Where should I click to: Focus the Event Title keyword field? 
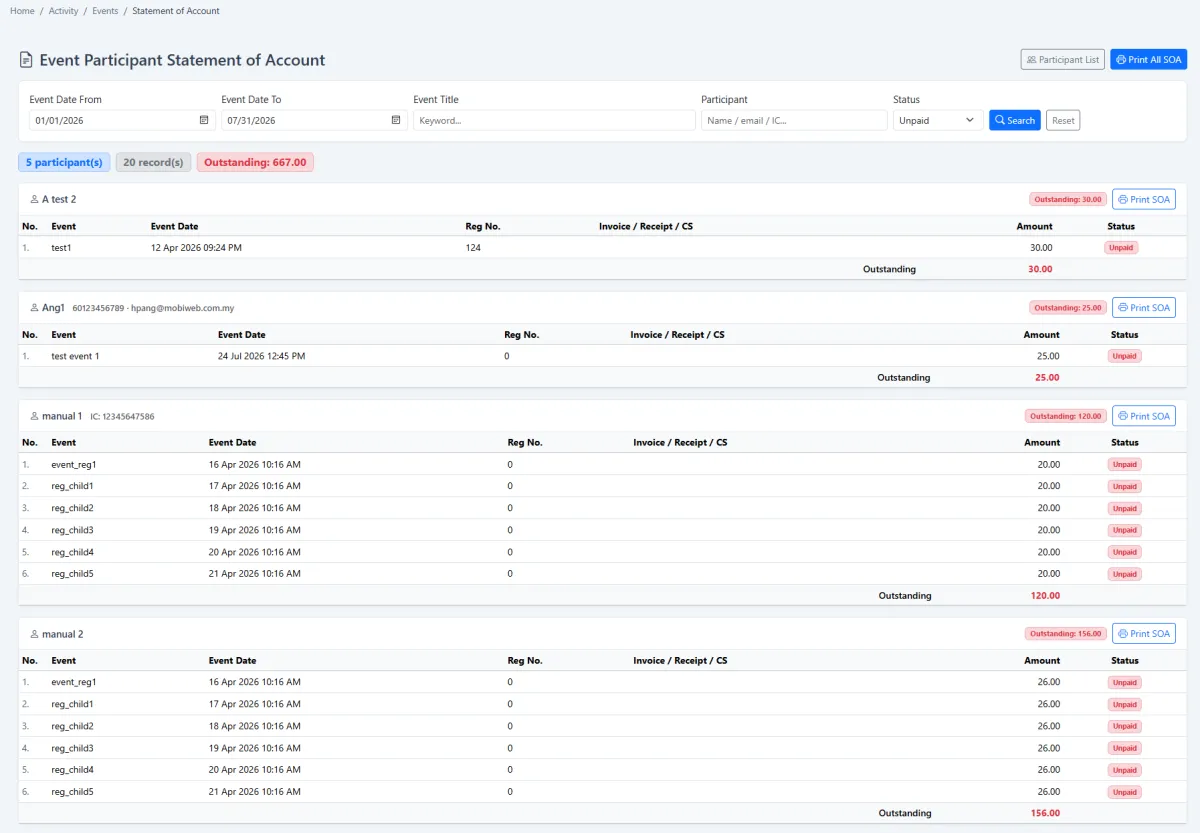pyautogui.click(x=554, y=120)
